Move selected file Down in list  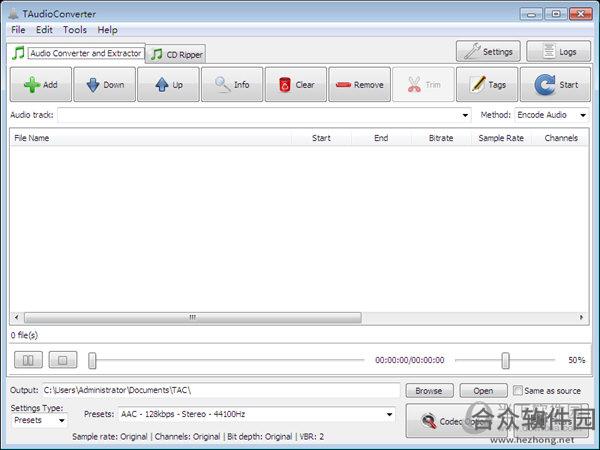point(104,85)
